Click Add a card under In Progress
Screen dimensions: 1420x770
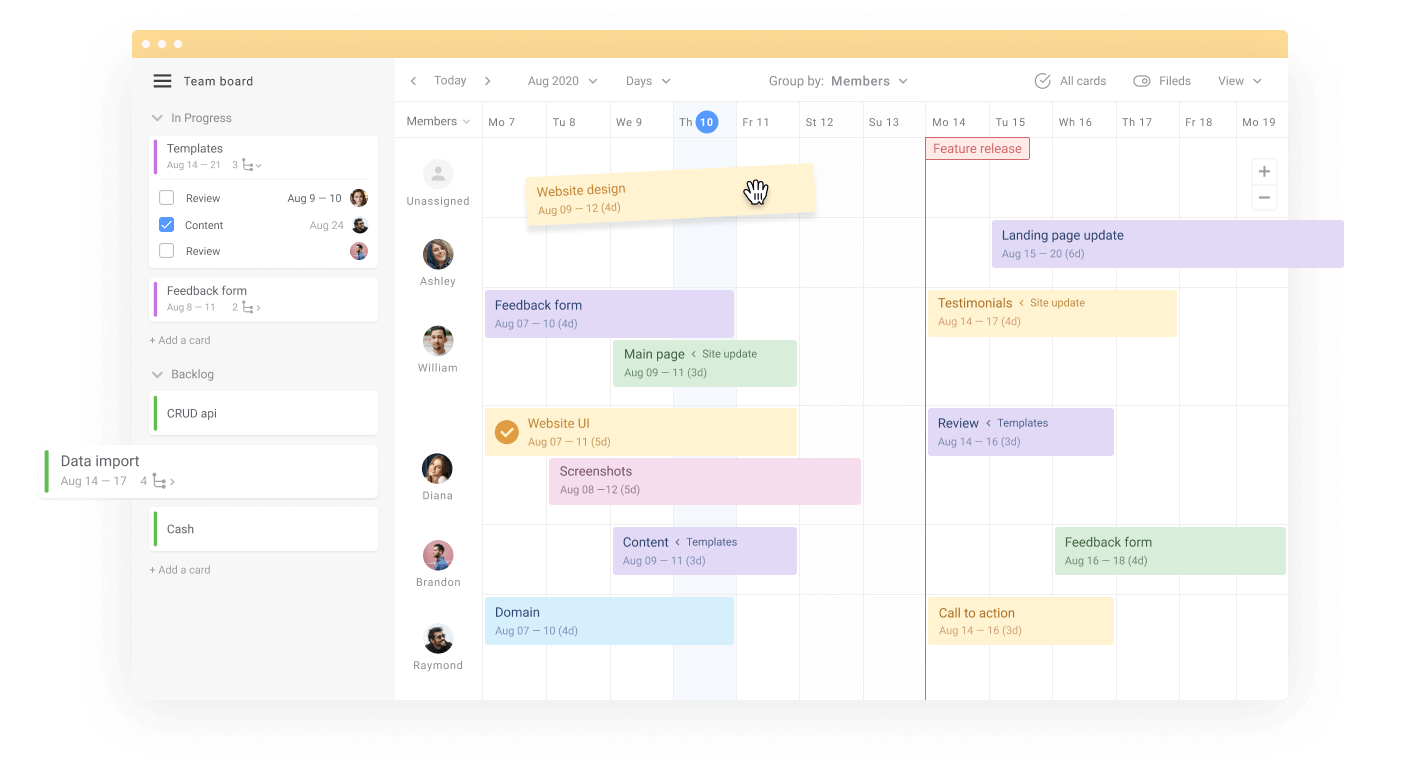[x=180, y=340]
